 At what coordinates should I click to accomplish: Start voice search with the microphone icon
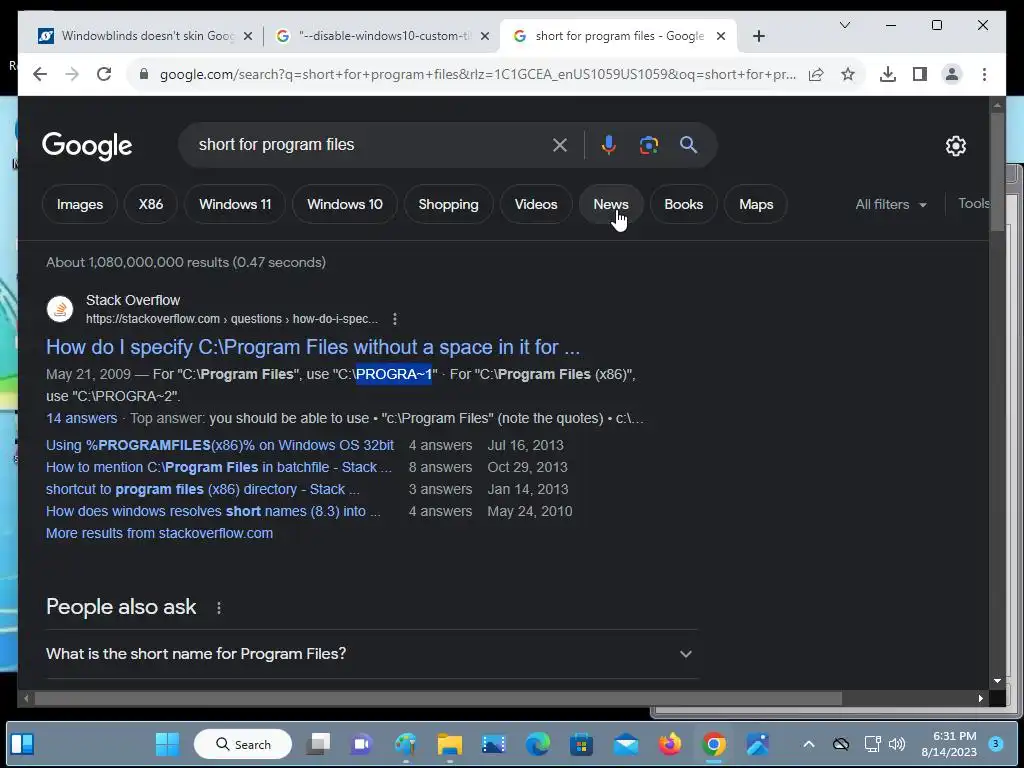click(609, 145)
